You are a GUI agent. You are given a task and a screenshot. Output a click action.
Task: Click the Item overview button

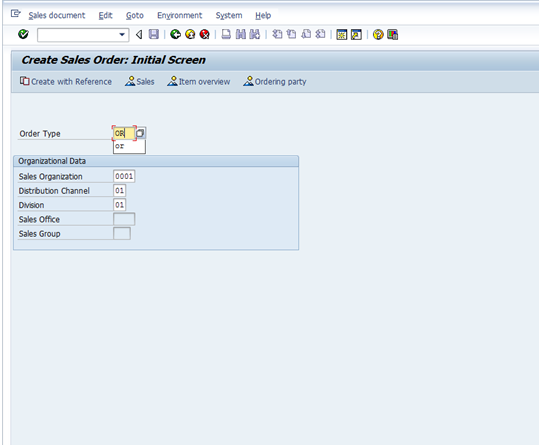199,81
